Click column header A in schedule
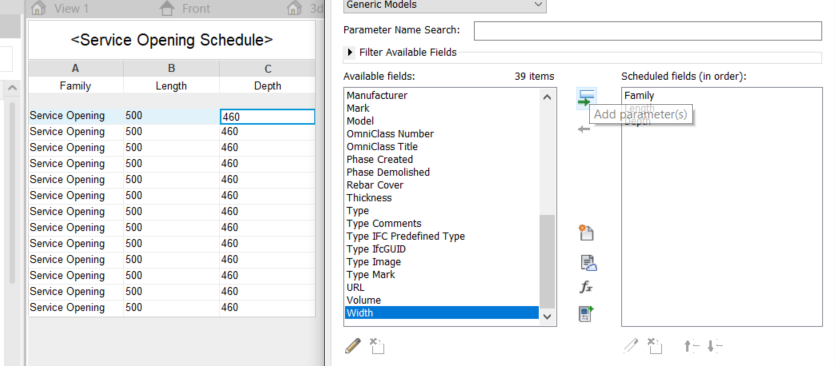 [x=76, y=69]
